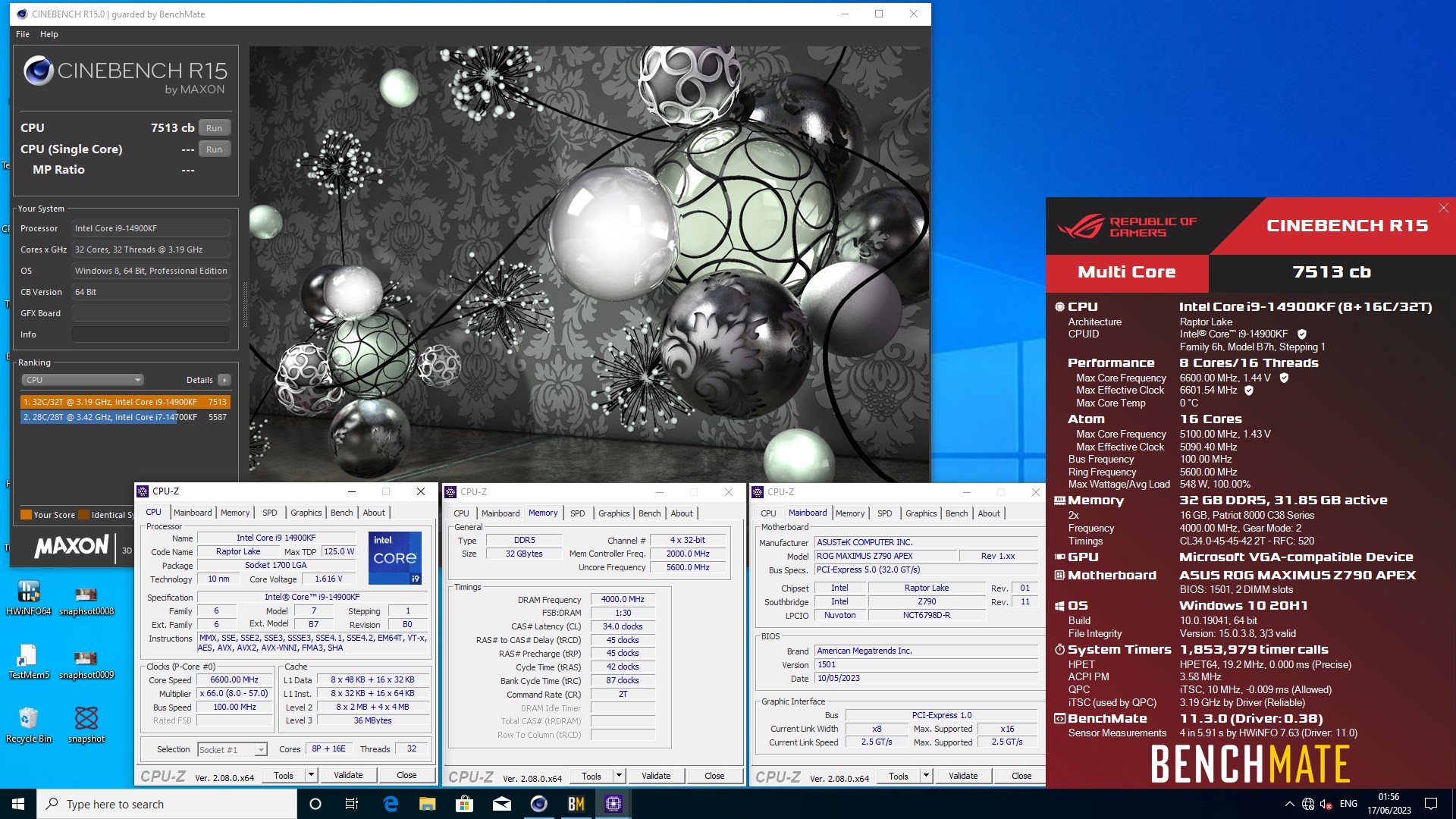
Task: Open Task View in the taskbar
Action: pyautogui.click(x=352, y=804)
